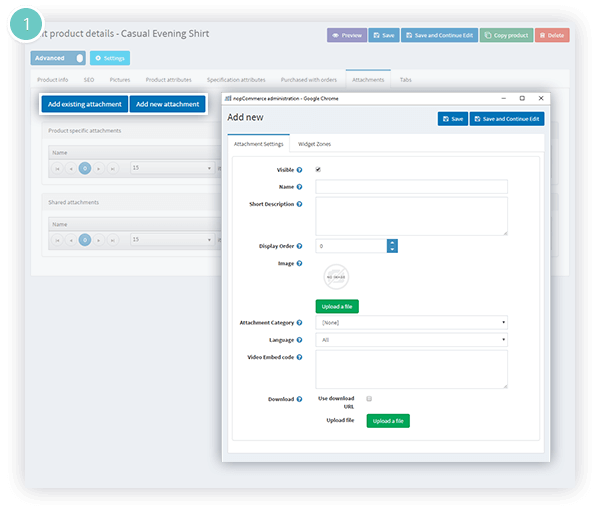Click Add existing attachment
This screenshot has width=600, height=510.
[x=85, y=104]
